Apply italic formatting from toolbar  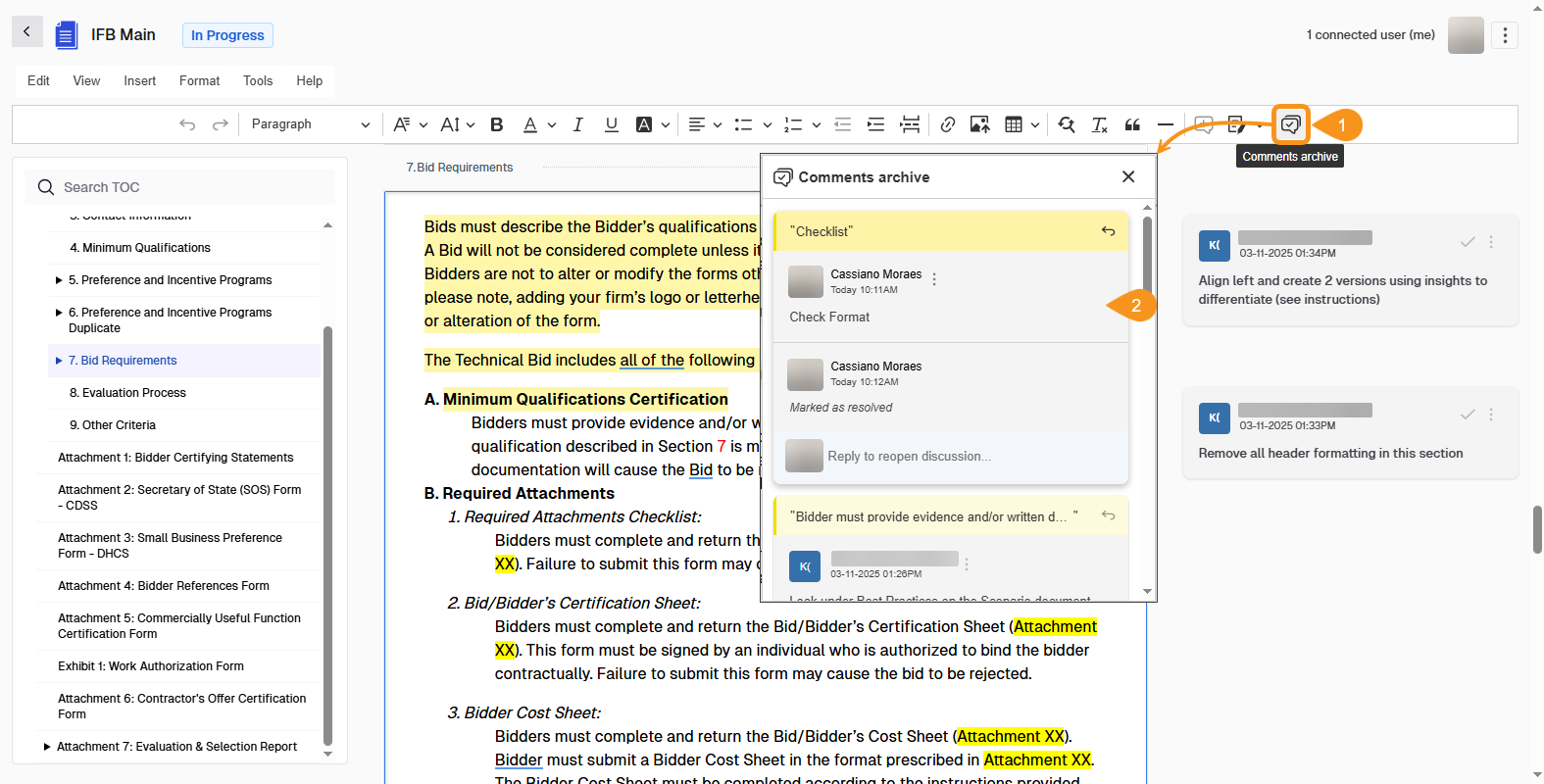click(577, 124)
